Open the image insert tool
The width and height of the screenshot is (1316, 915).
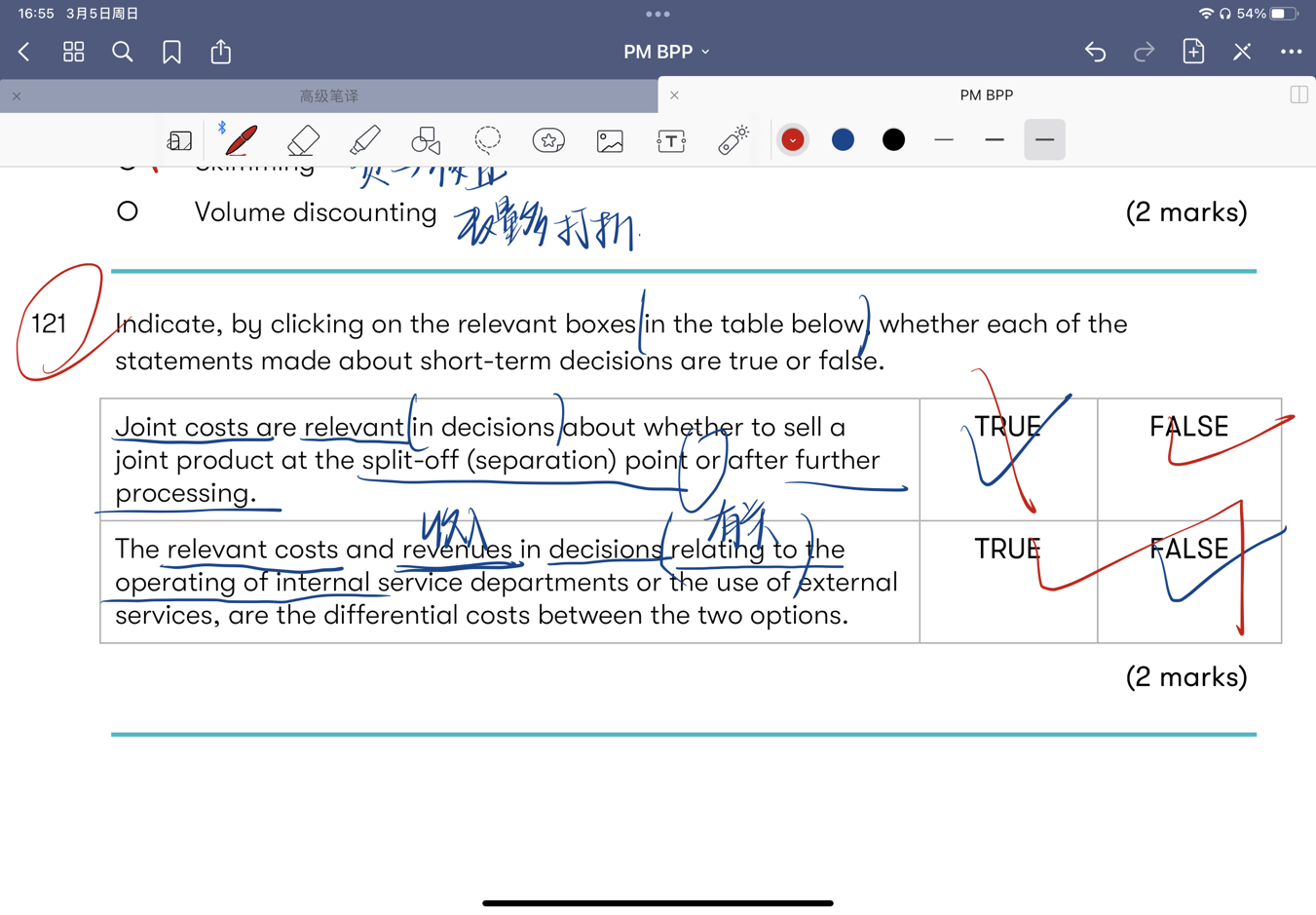click(x=610, y=140)
